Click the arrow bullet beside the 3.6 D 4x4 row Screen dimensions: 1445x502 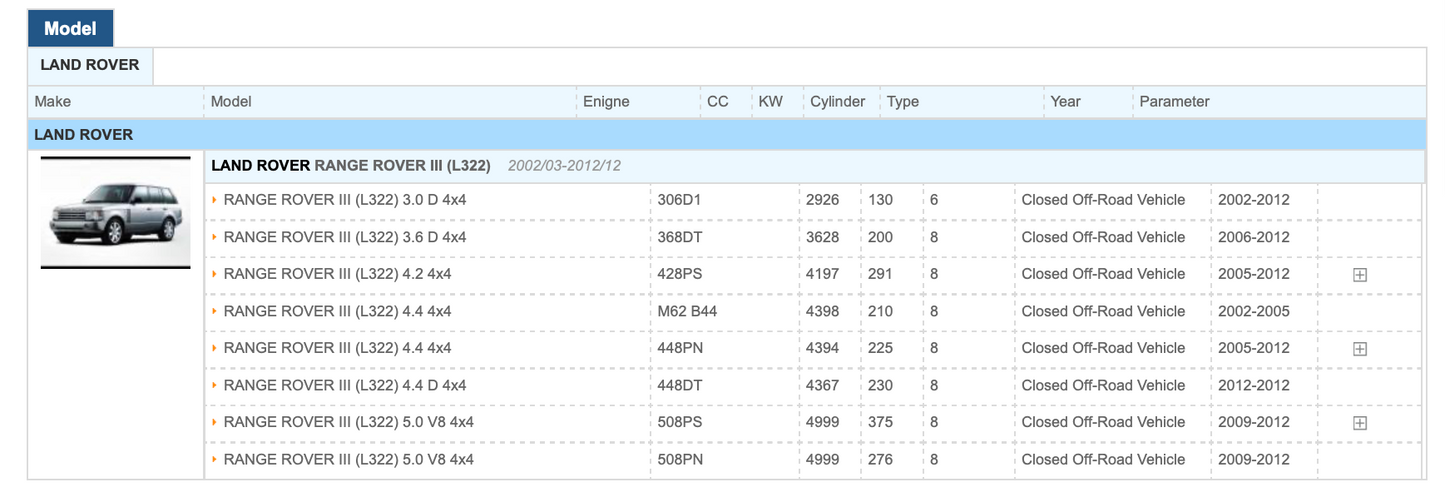(x=215, y=237)
